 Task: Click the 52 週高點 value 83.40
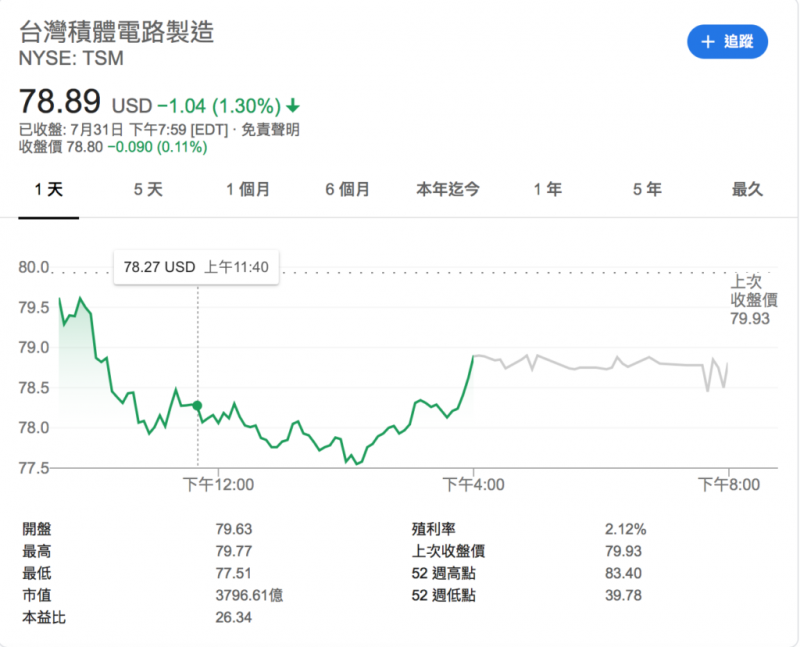pos(623,573)
